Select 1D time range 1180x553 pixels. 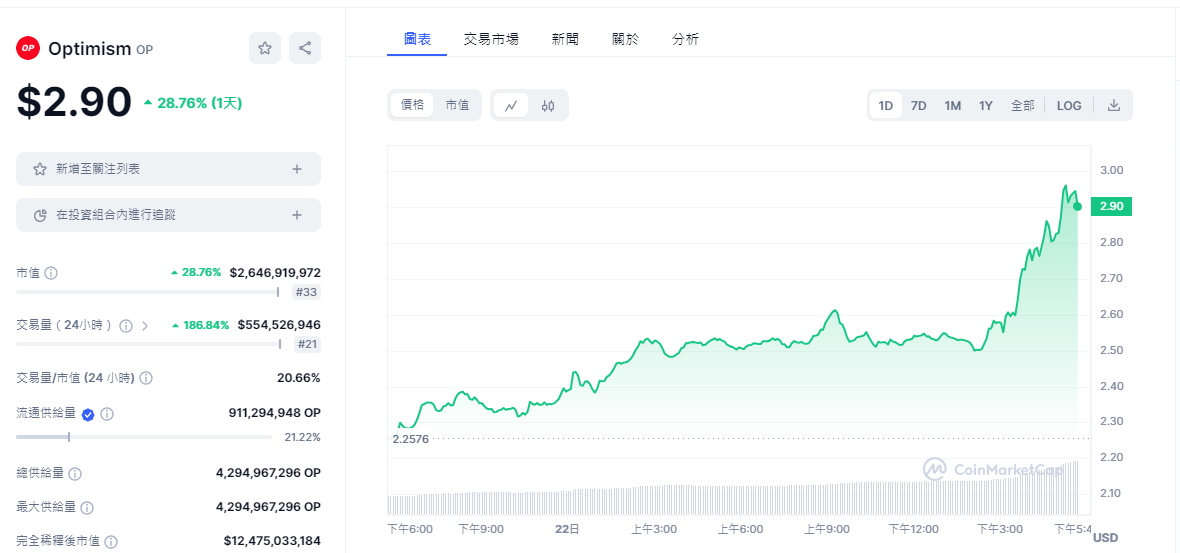[x=886, y=105]
